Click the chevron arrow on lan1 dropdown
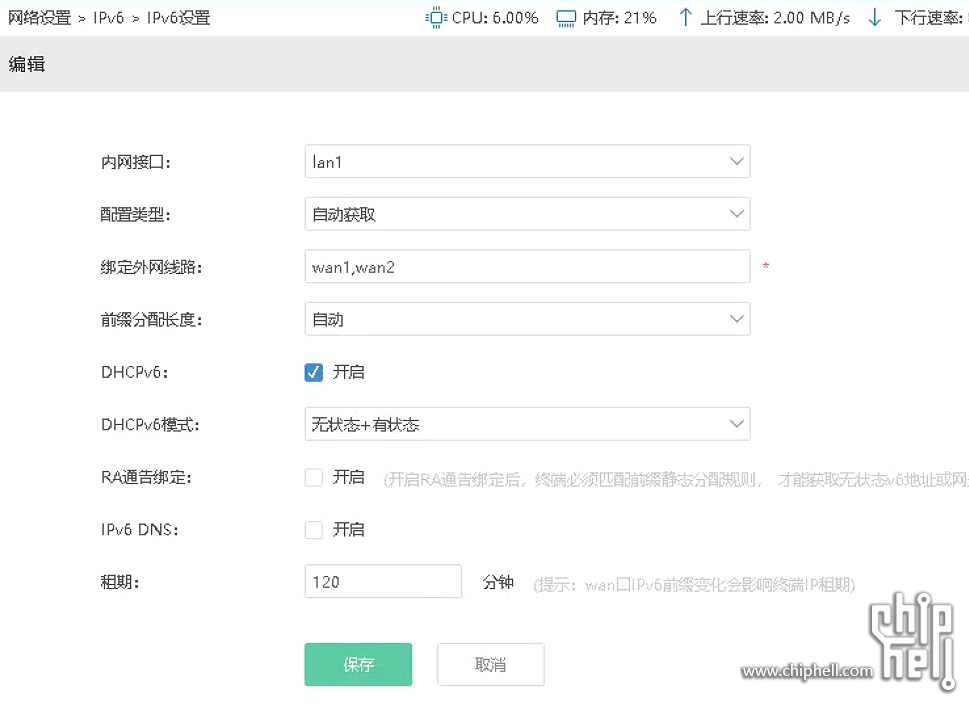 coord(737,161)
